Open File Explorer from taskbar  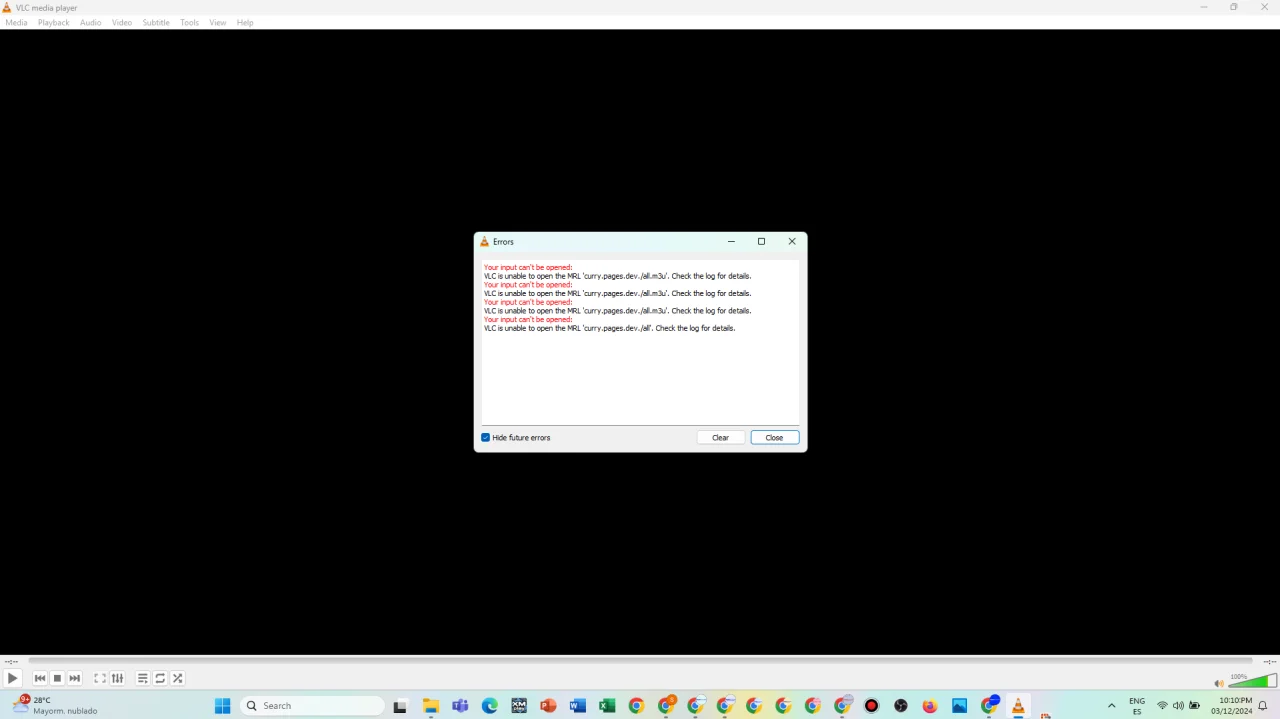(431, 706)
